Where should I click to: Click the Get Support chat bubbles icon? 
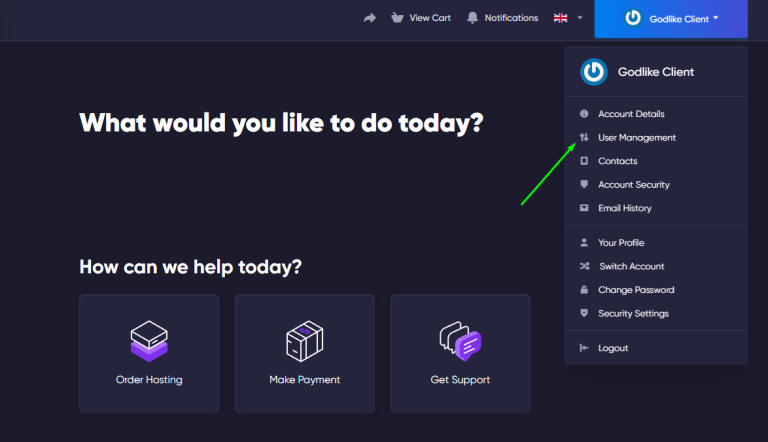point(460,341)
